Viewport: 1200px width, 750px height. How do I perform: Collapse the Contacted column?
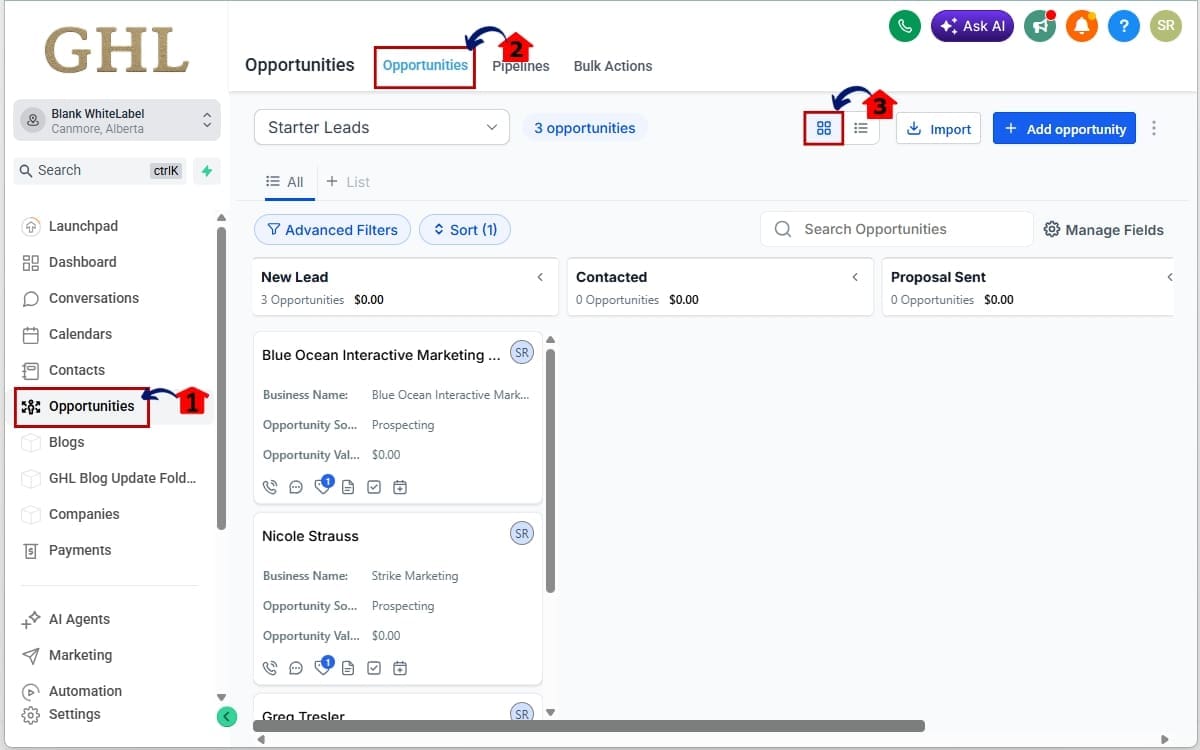(x=855, y=277)
